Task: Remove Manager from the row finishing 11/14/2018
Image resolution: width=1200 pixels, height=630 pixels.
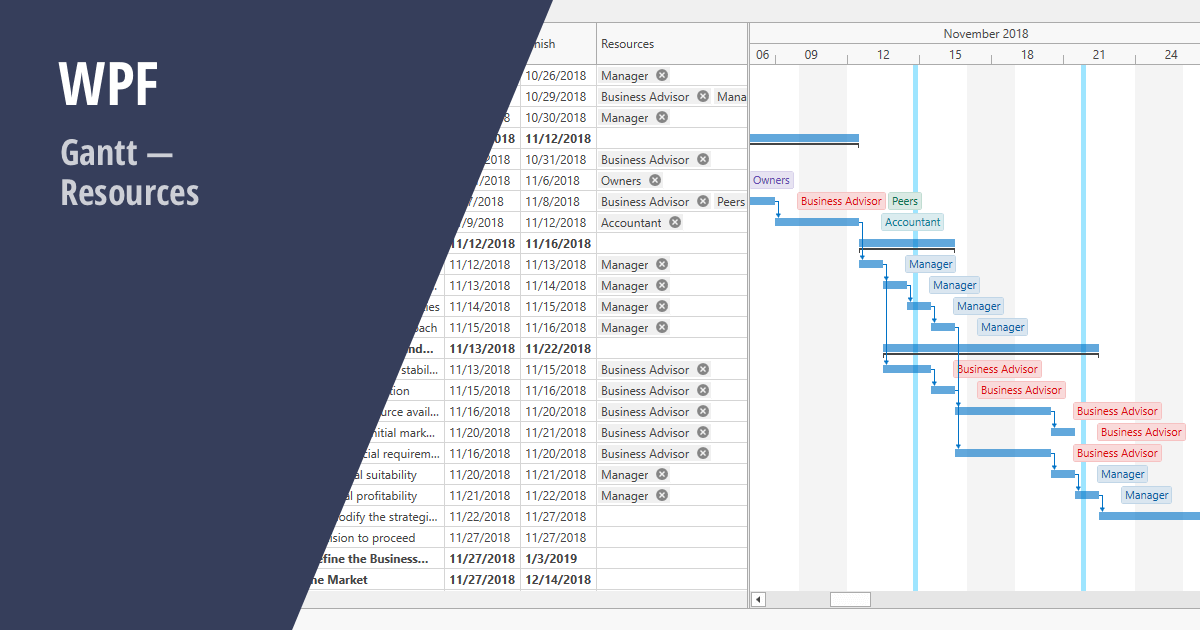Action: (662, 285)
